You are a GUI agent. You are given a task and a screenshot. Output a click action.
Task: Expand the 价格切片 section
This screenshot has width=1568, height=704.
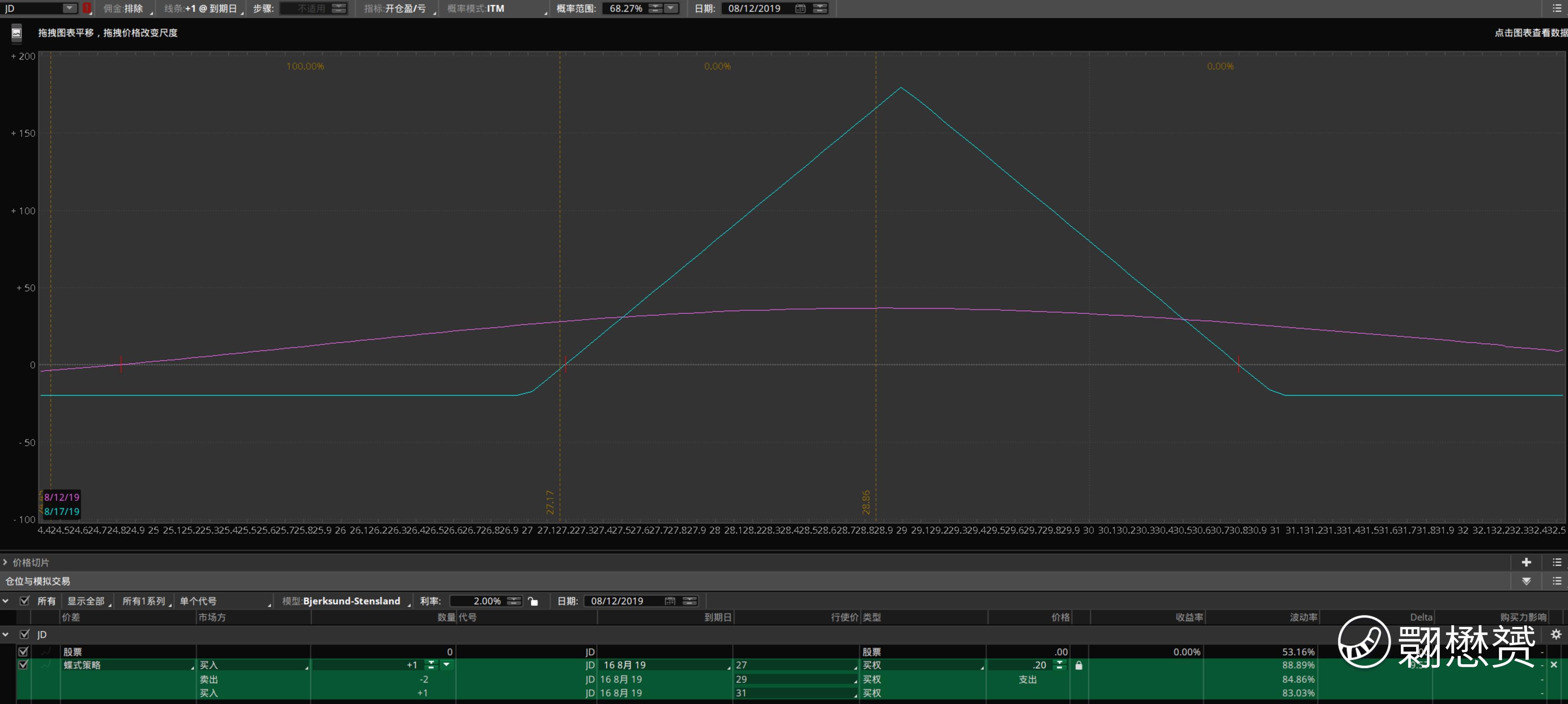pos(5,562)
